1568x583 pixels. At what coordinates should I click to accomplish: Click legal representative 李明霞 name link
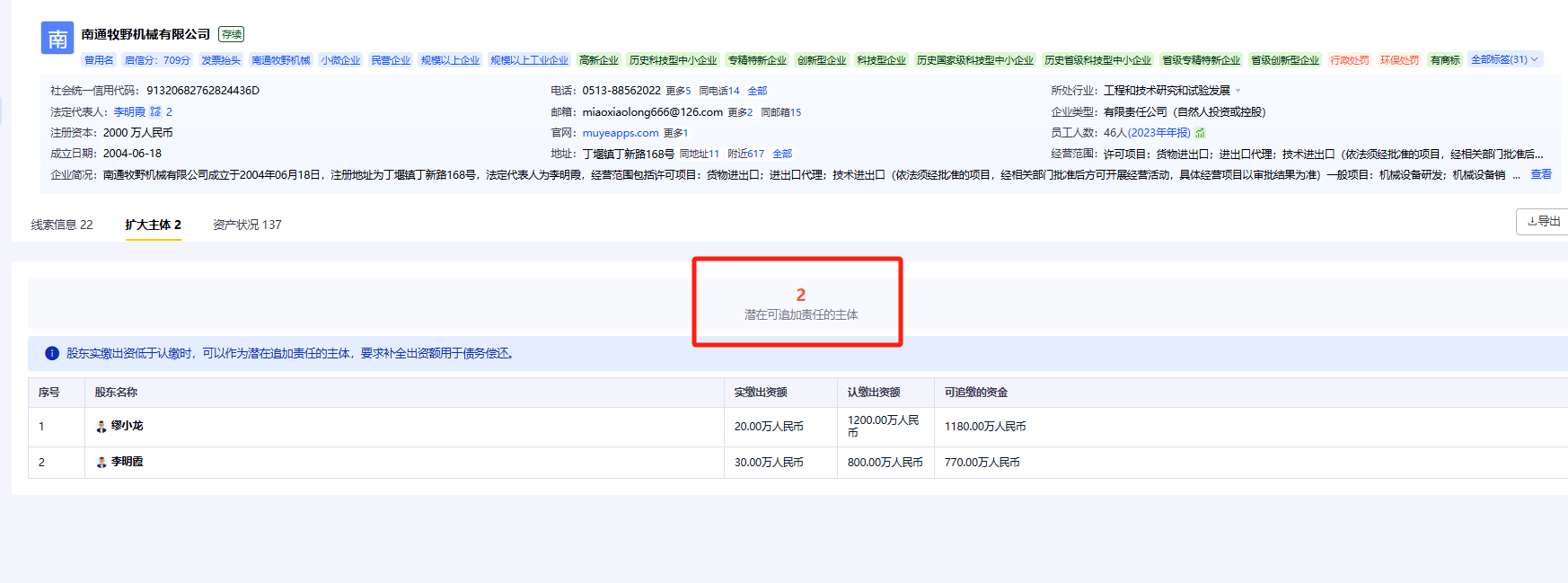(129, 112)
